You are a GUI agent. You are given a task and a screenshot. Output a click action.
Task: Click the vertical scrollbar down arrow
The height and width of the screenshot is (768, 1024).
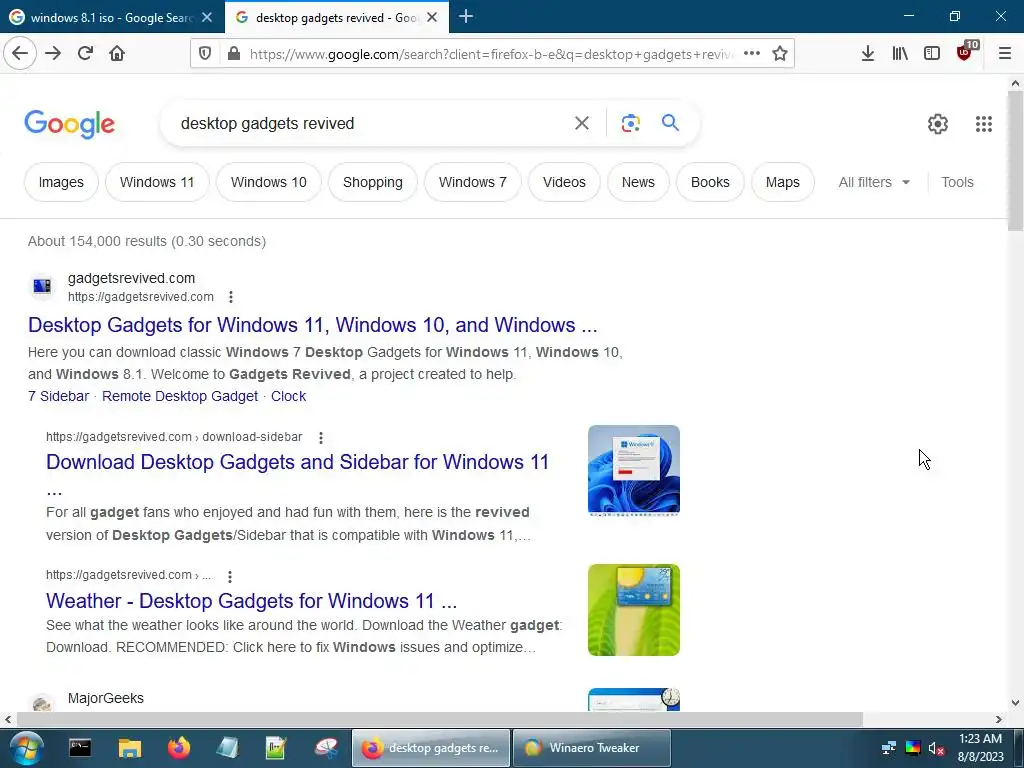click(1015, 703)
